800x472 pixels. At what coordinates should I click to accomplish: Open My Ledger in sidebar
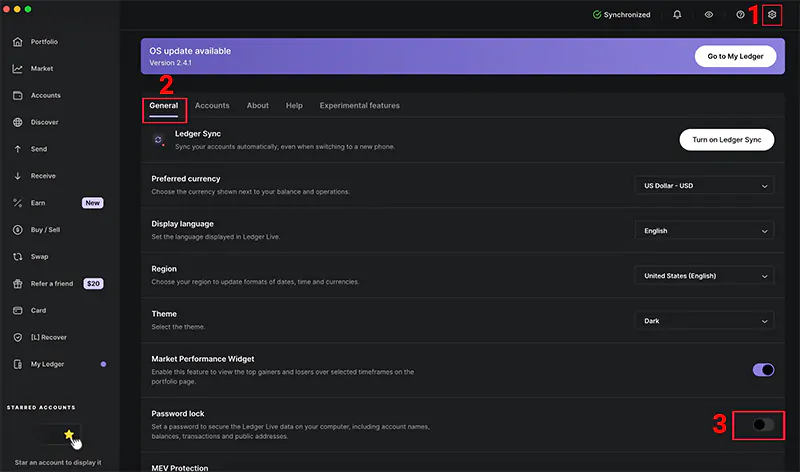[x=47, y=364]
